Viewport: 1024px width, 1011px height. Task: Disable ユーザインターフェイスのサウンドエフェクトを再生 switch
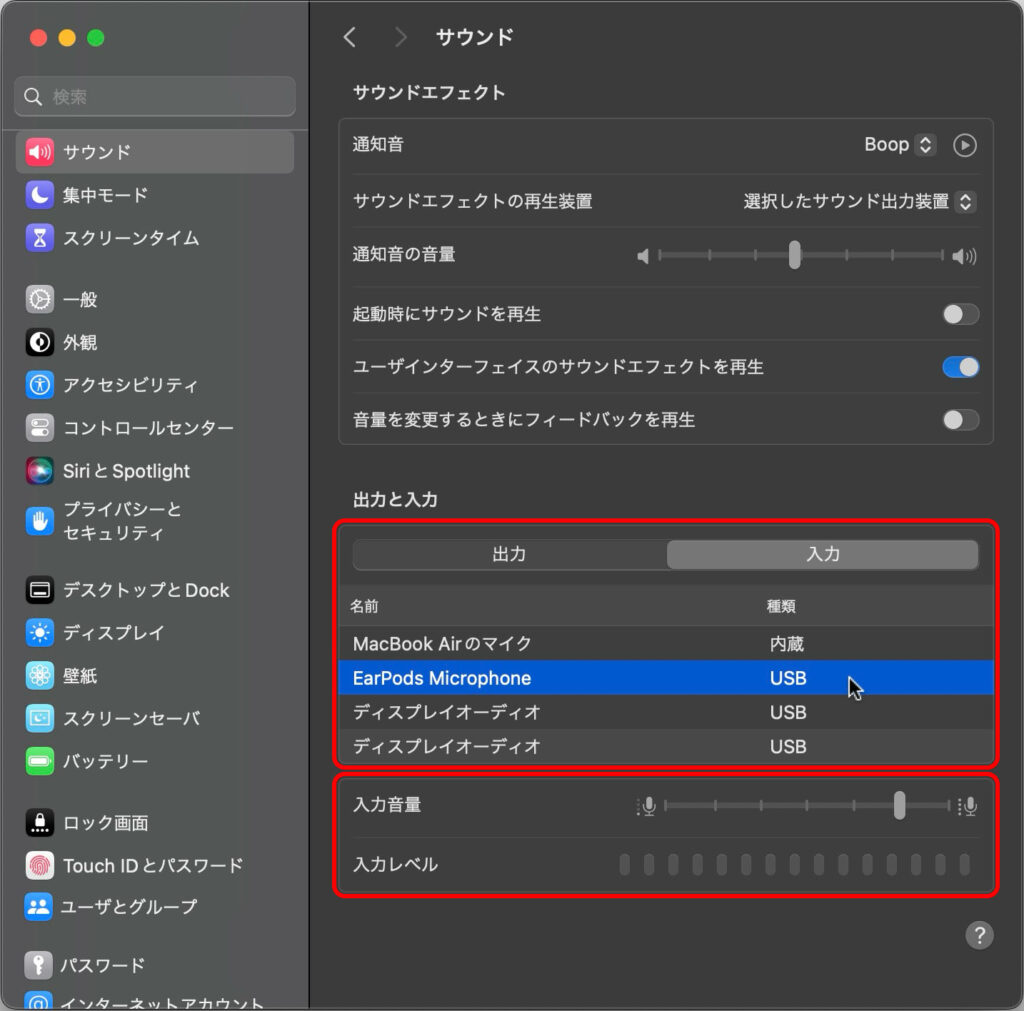(x=961, y=367)
